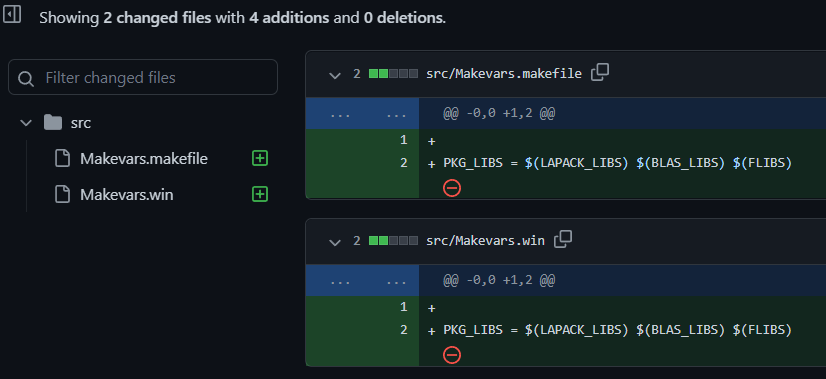Click the magnifier icon in filter box
Screen dimensions: 826x379
tap(26, 79)
